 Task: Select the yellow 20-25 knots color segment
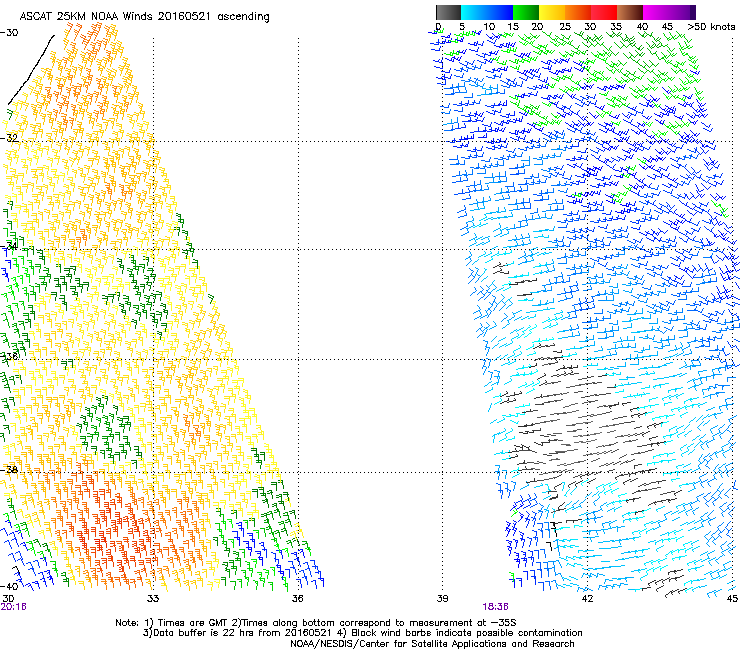click(552, 12)
